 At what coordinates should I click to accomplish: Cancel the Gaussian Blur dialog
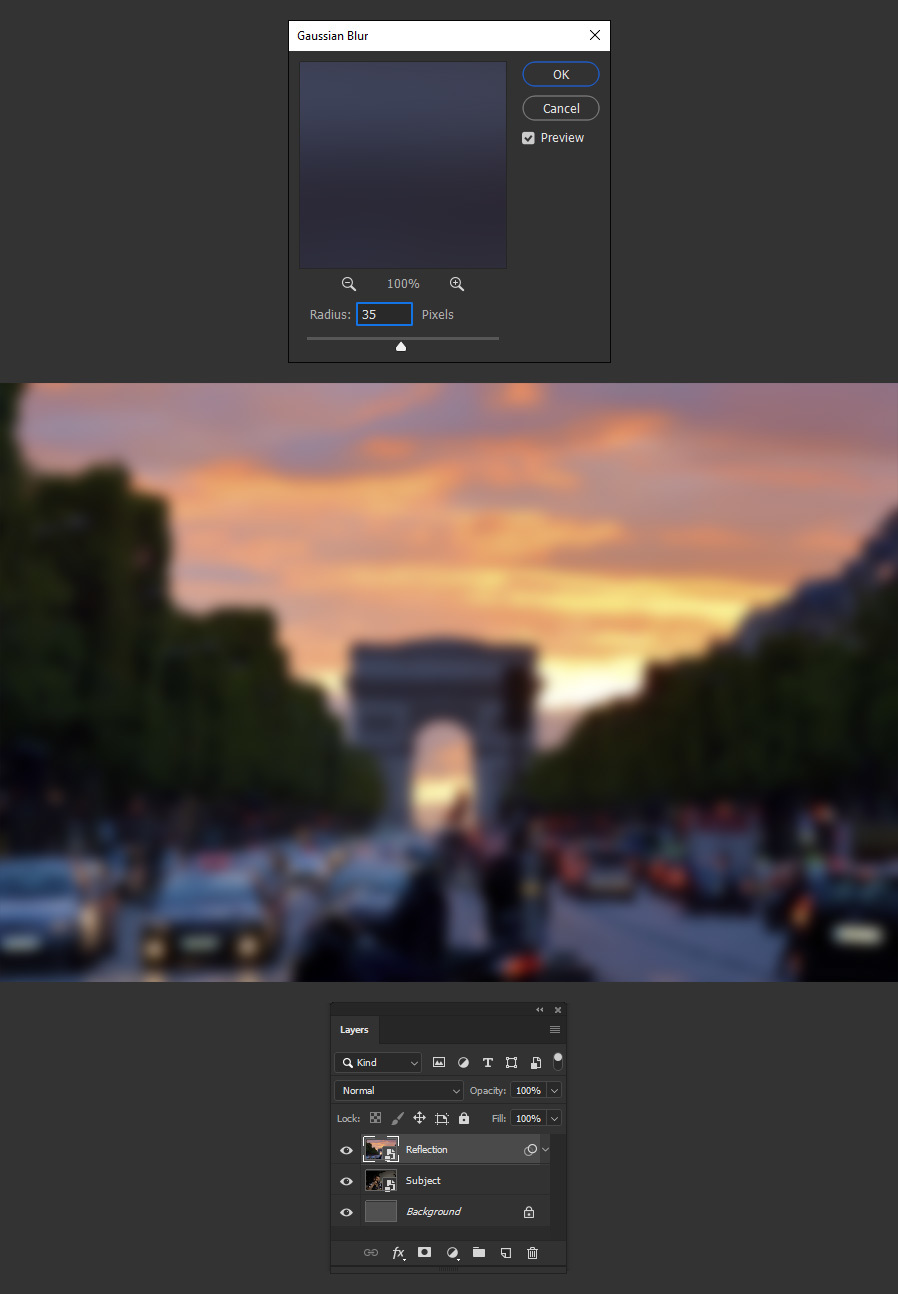[x=561, y=108]
